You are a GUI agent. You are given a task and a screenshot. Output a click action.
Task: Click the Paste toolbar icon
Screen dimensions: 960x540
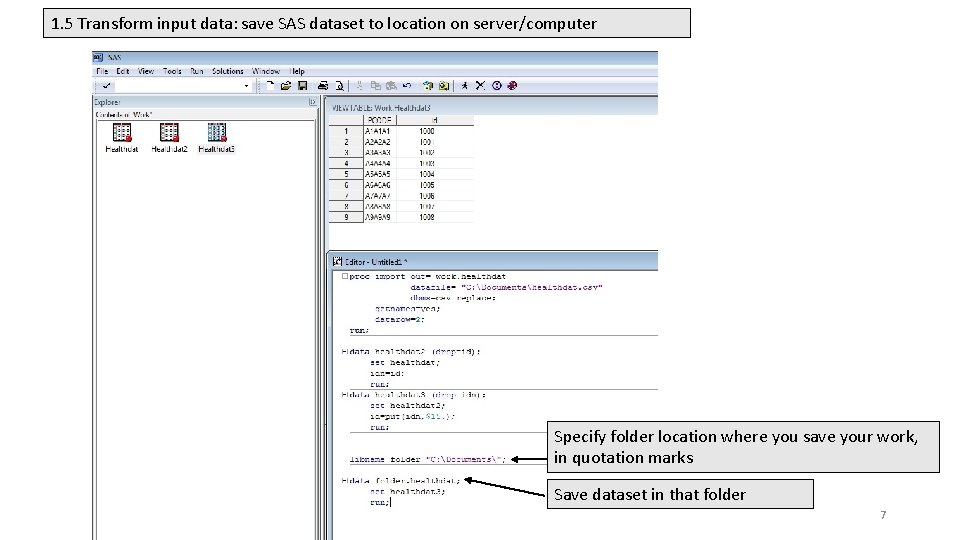coord(391,86)
